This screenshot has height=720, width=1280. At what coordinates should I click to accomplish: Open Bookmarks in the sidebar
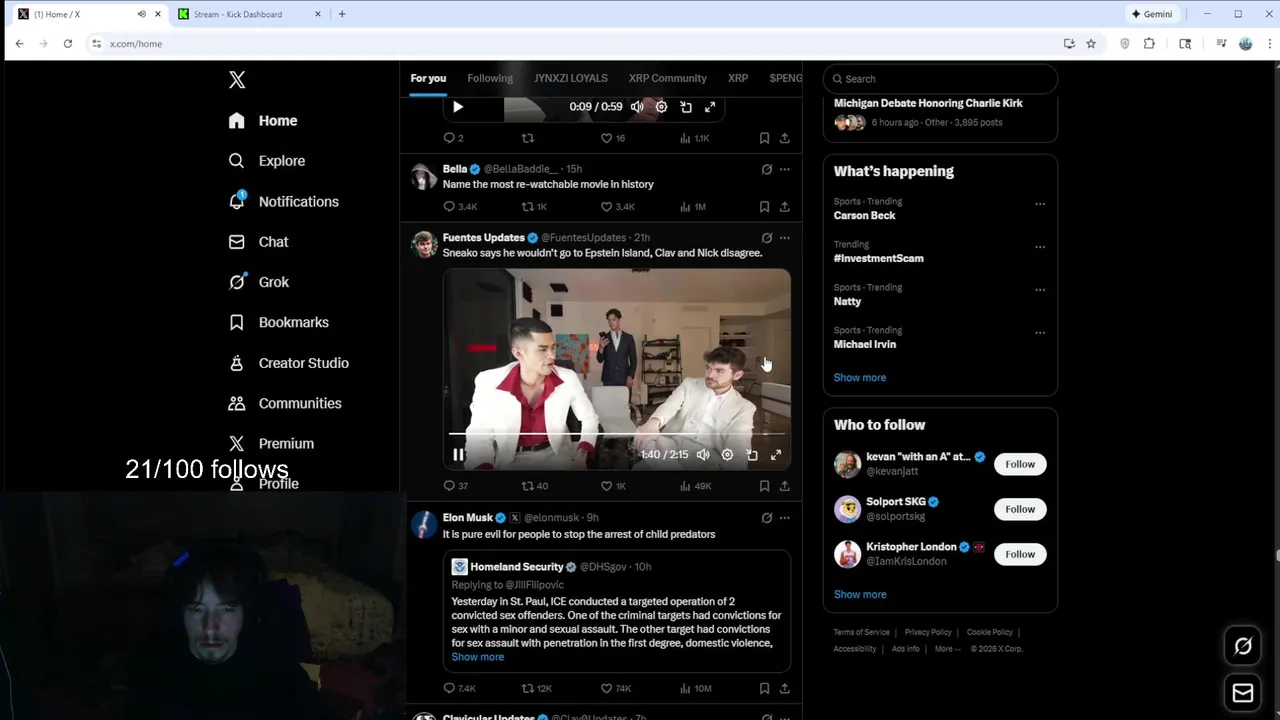click(278, 322)
